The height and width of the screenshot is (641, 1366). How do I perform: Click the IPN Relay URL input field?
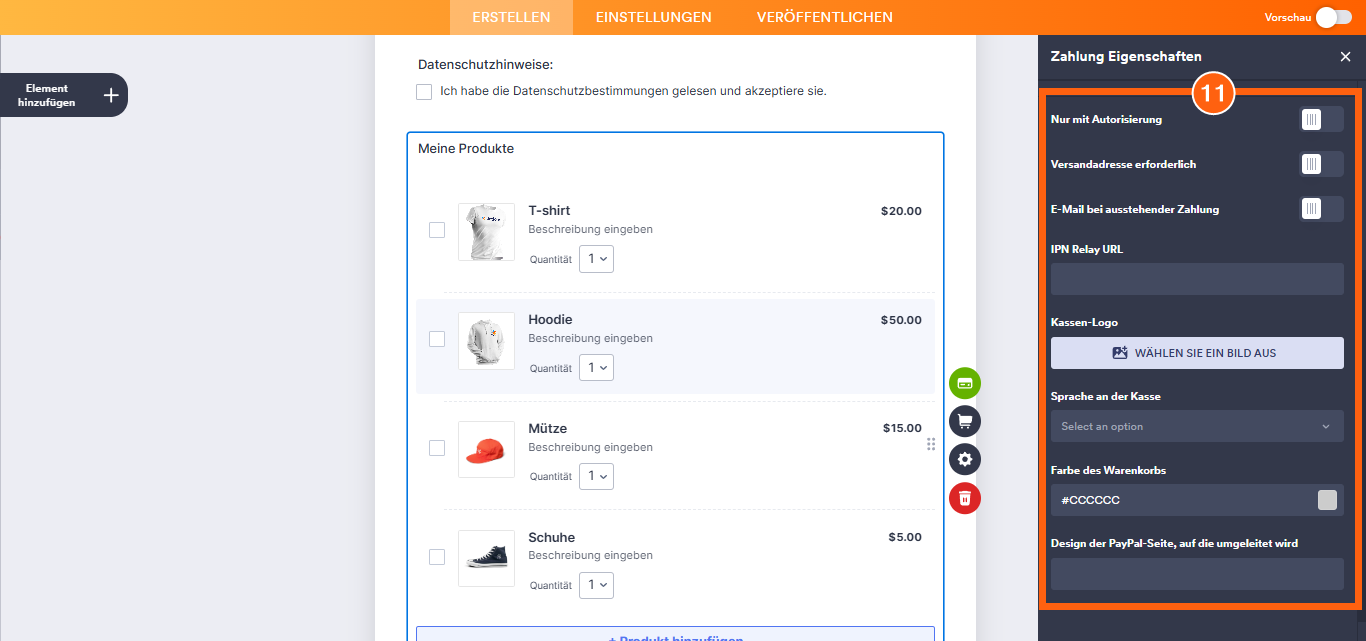1196,278
